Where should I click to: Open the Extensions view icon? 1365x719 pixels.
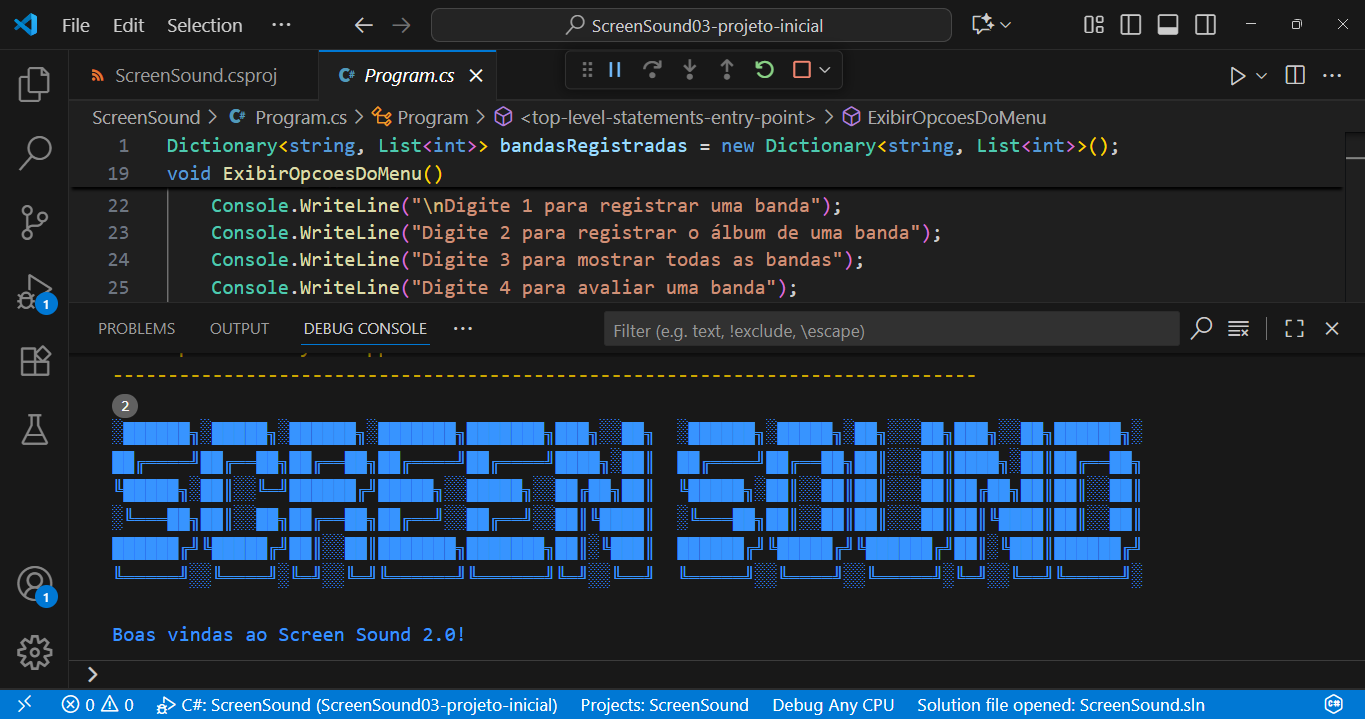pos(34,360)
